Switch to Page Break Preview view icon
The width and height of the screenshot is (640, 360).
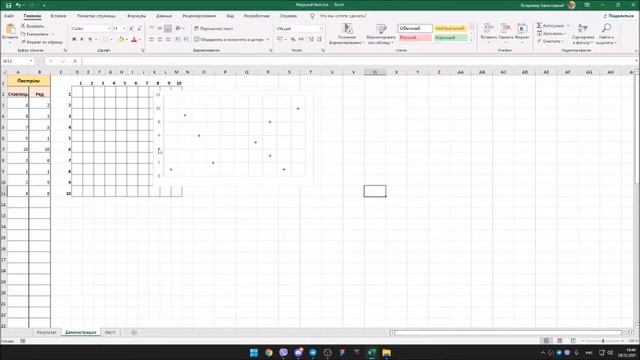tap(573, 340)
